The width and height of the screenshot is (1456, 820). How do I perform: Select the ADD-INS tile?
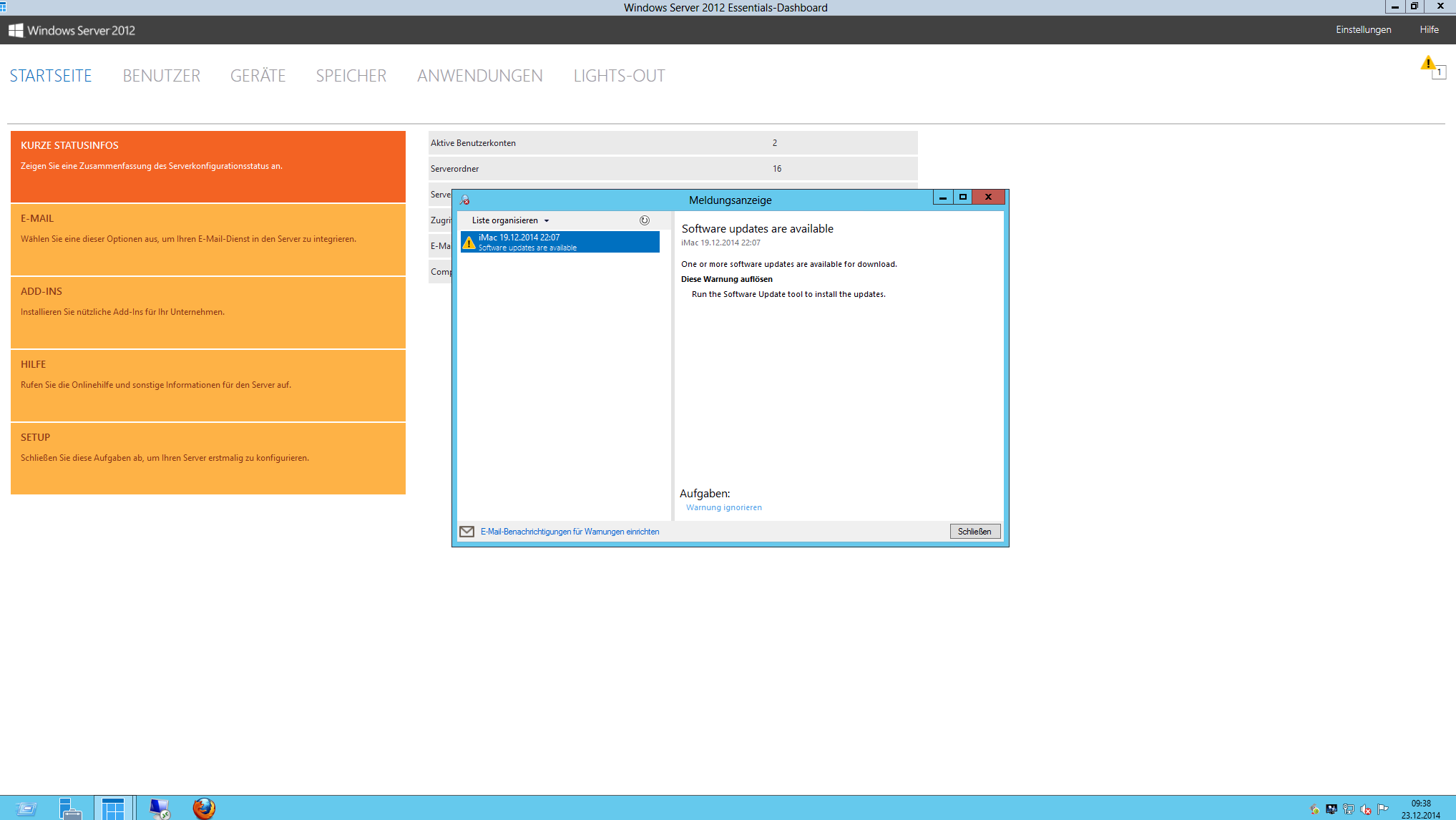click(208, 313)
